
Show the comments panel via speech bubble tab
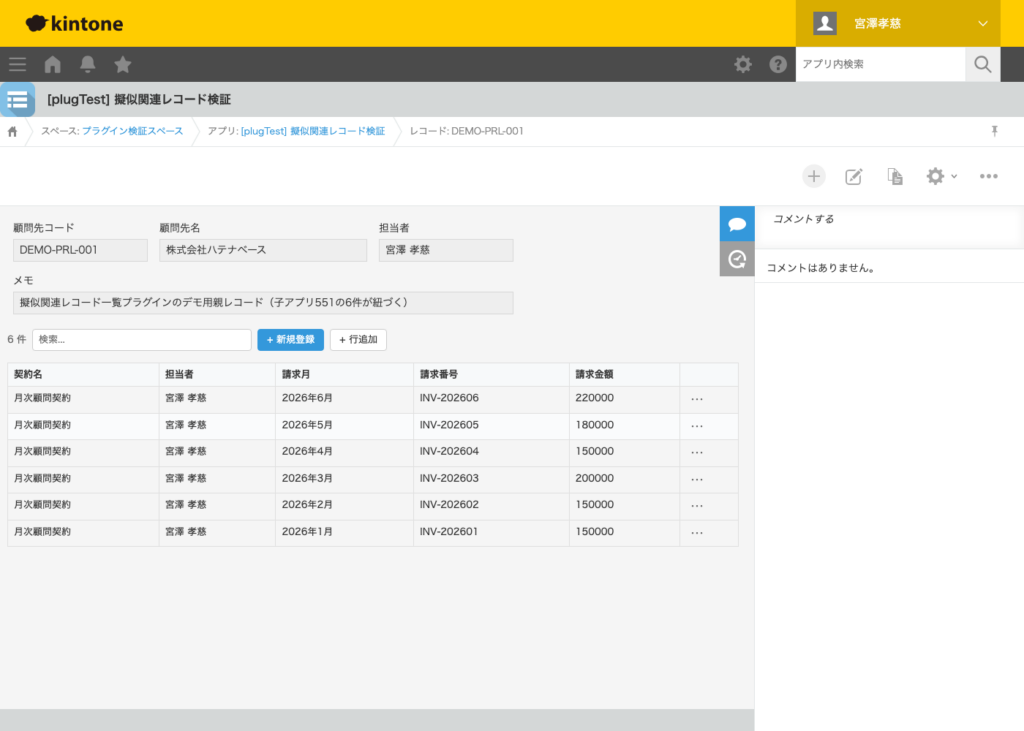(737, 223)
